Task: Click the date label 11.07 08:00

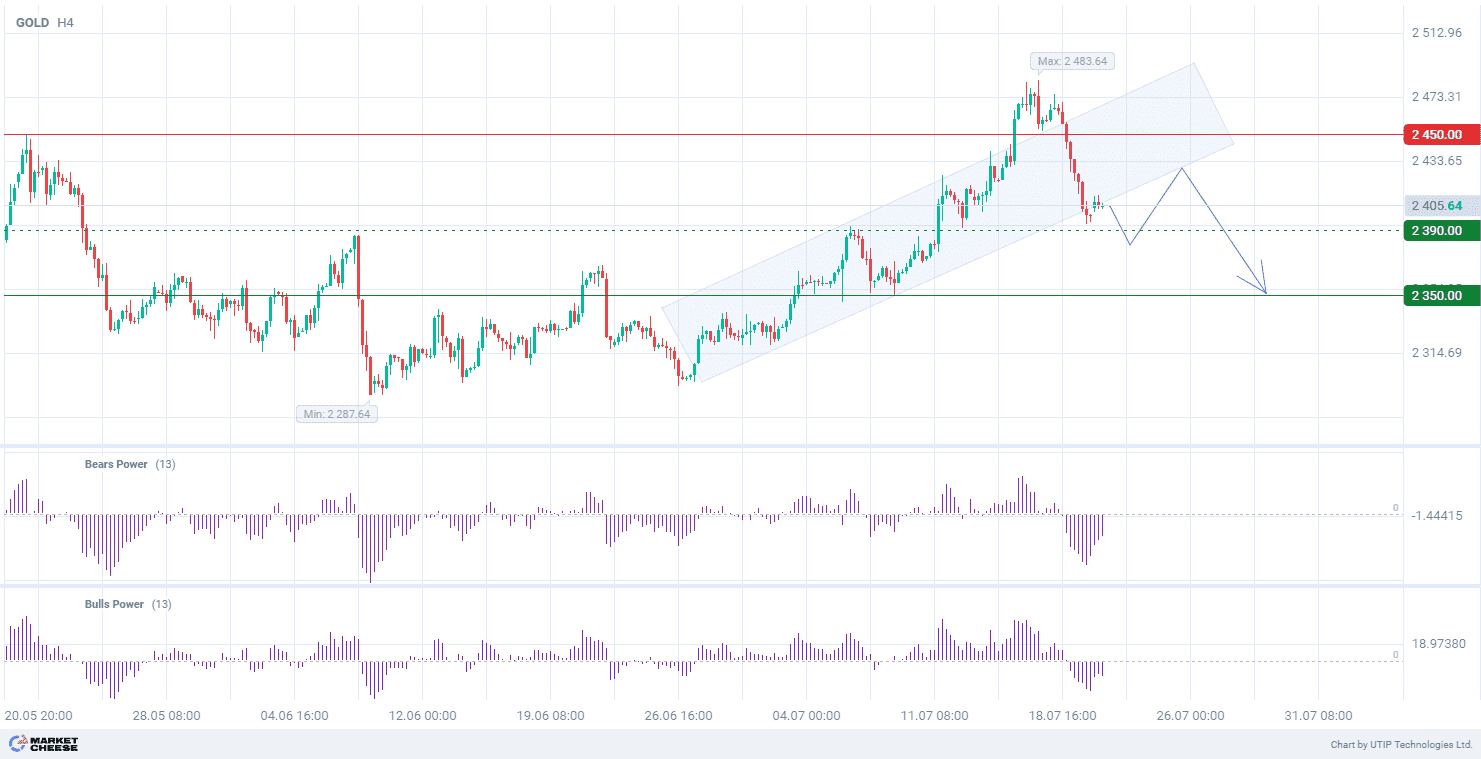Action: click(x=934, y=716)
